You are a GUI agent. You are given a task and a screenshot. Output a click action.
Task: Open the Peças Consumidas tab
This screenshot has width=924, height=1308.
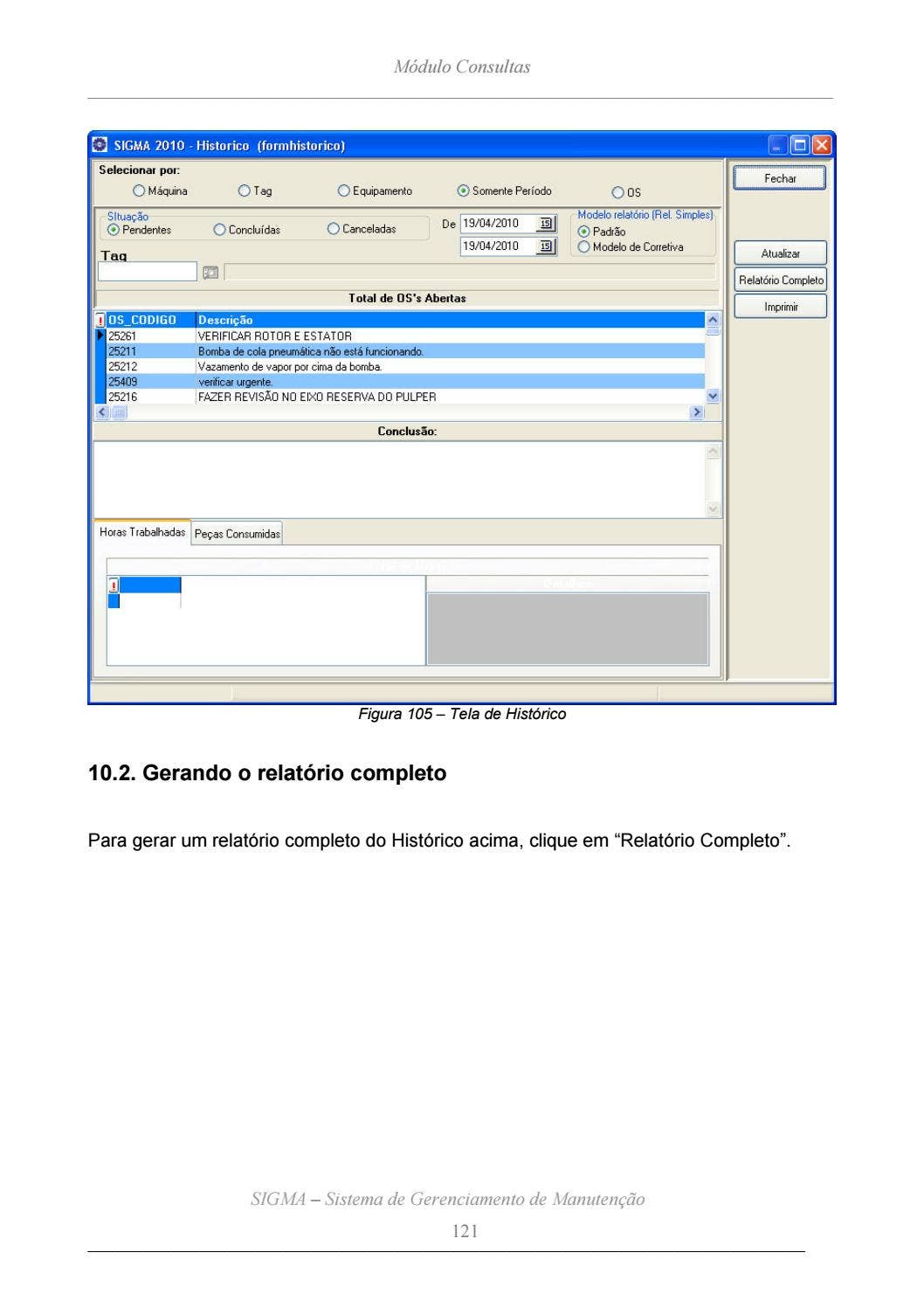[238, 532]
